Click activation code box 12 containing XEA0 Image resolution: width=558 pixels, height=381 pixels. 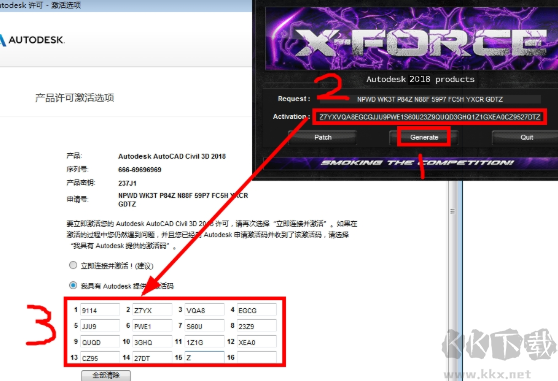point(257,342)
